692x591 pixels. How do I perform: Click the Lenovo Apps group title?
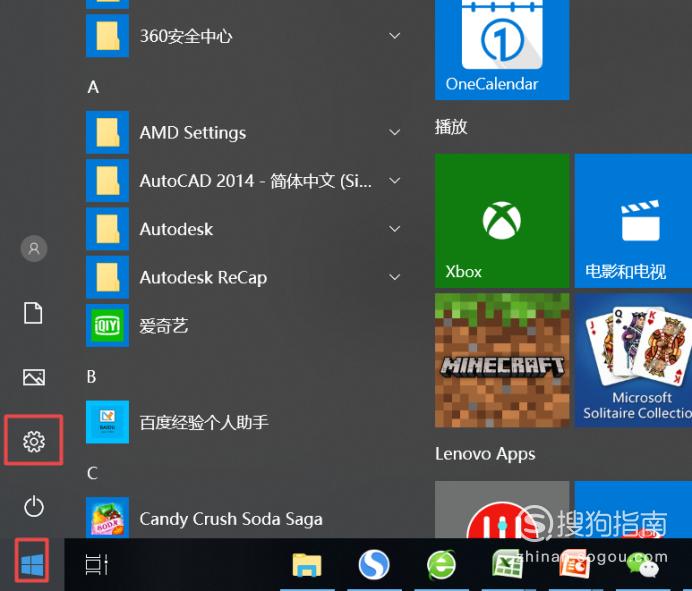[x=485, y=454]
